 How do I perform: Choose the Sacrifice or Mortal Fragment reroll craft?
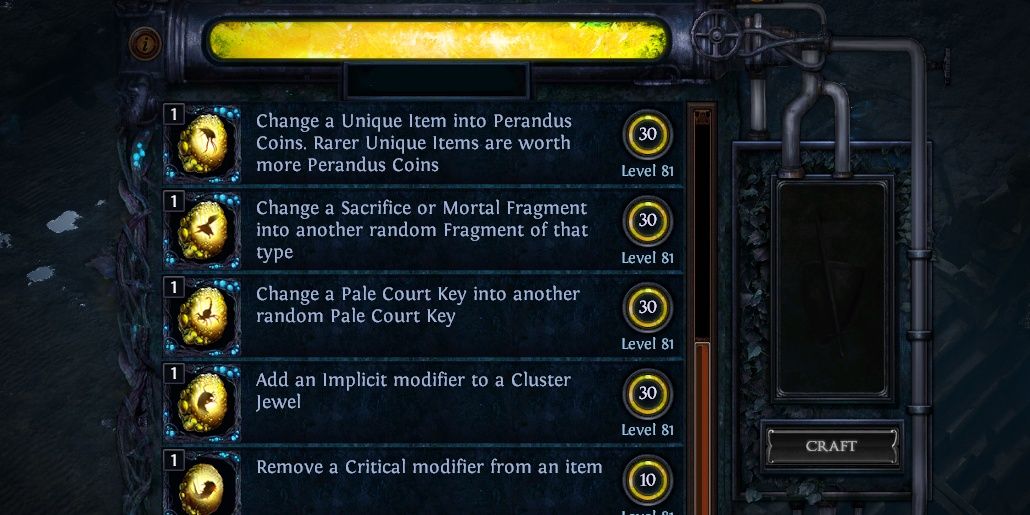coord(423,230)
